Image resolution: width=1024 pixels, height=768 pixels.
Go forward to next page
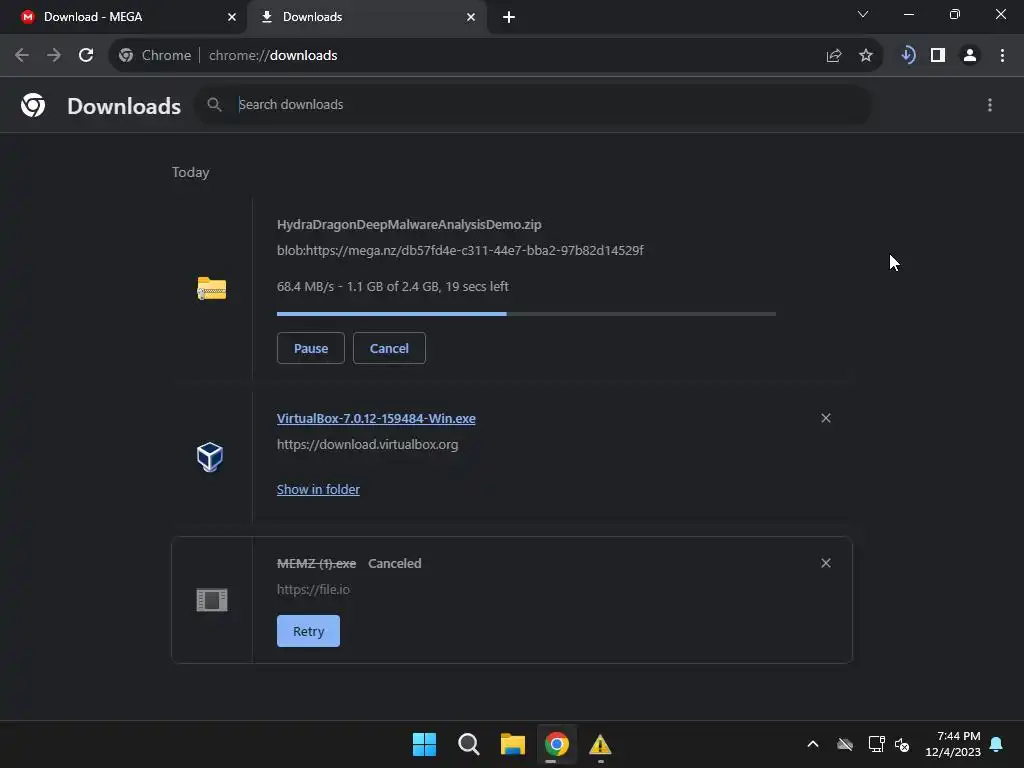(x=54, y=56)
